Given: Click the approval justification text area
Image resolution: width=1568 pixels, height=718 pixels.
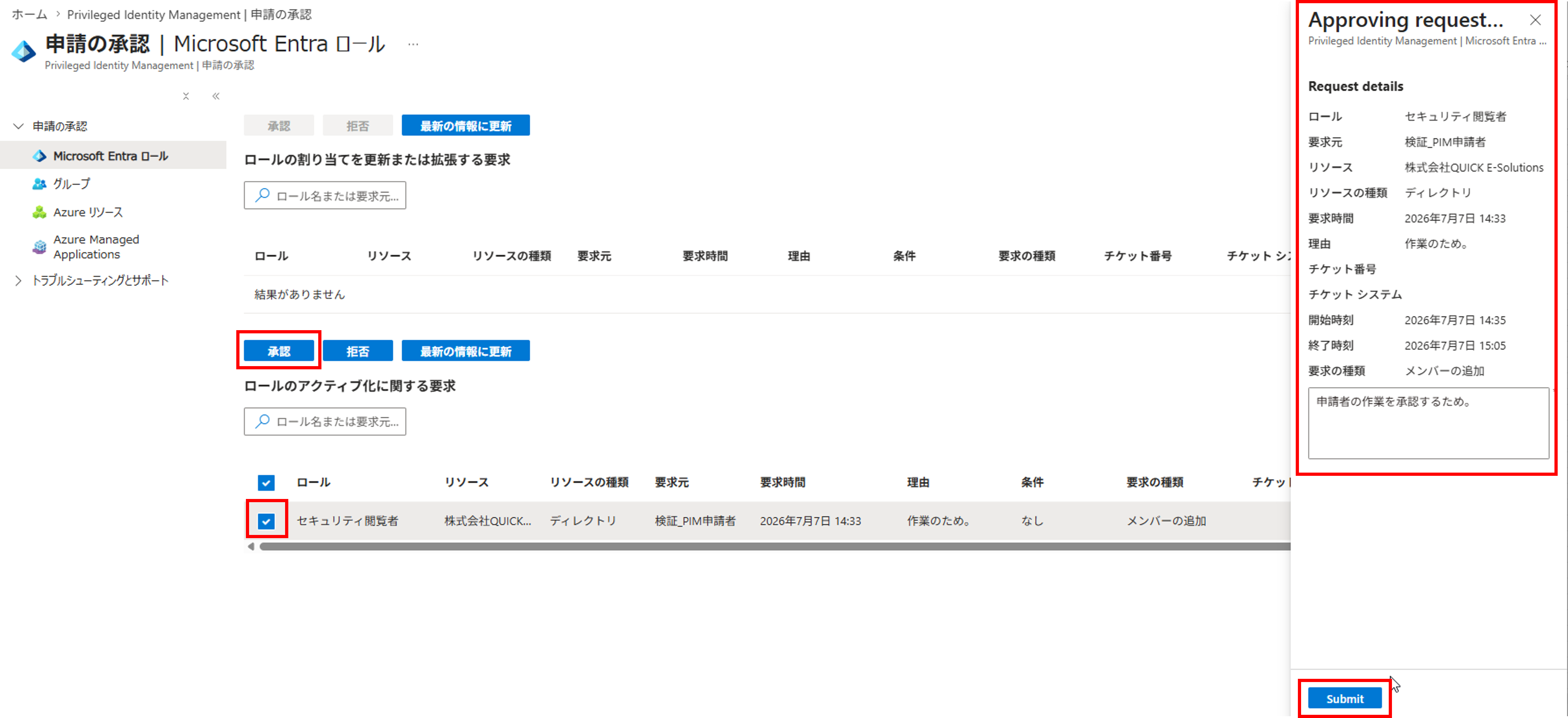Looking at the screenshot, I should [1428, 423].
